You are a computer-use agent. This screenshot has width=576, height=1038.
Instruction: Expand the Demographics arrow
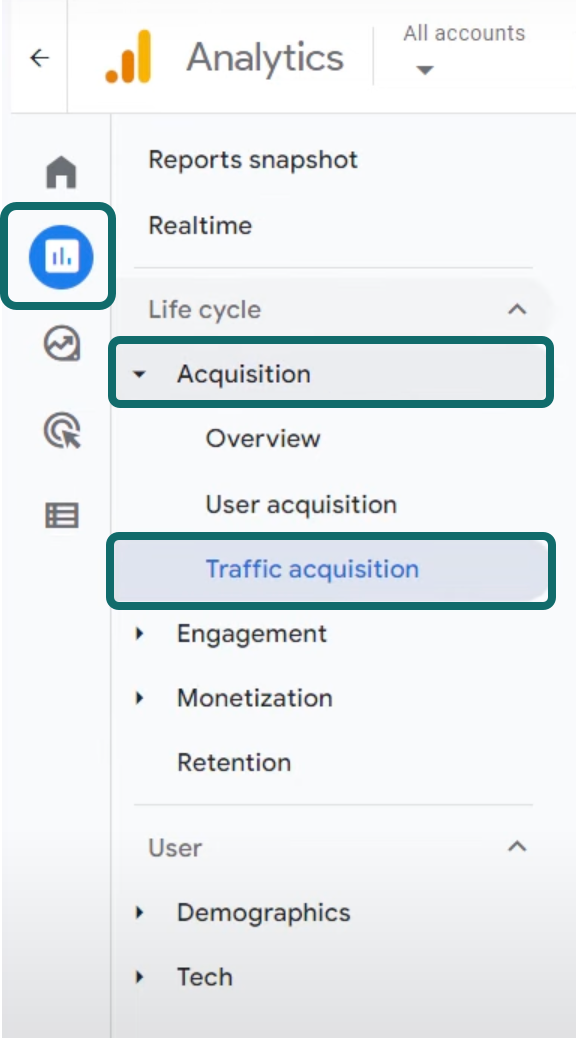(x=139, y=912)
